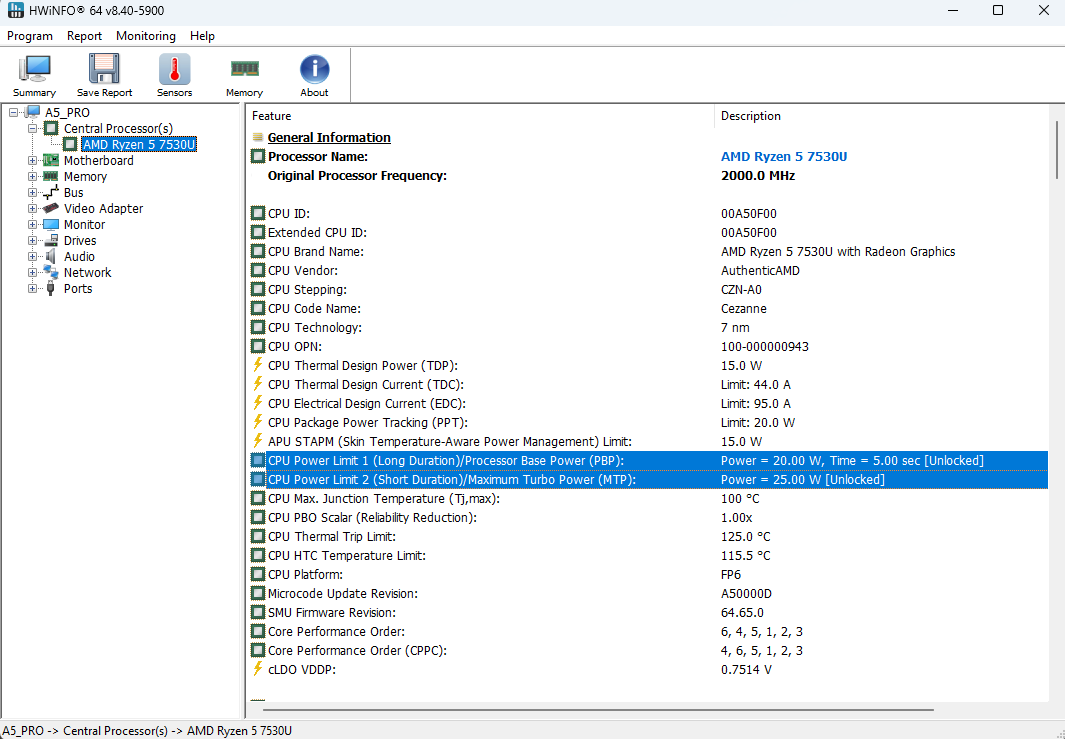This screenshot has height=739, width=1065.
Task: Click the Video Adapter icon in tree
Action: click(51, 209)
